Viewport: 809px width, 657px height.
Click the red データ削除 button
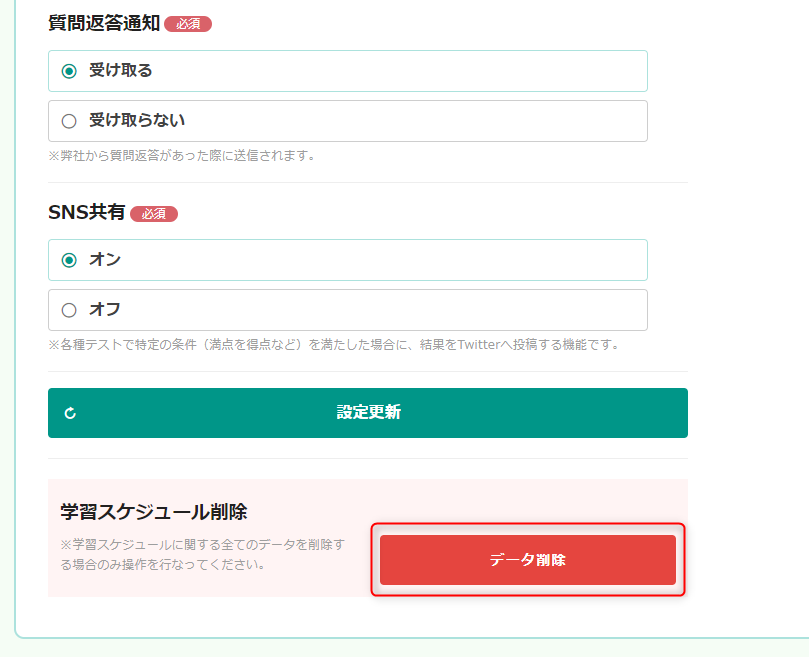[x=528, y=559]
